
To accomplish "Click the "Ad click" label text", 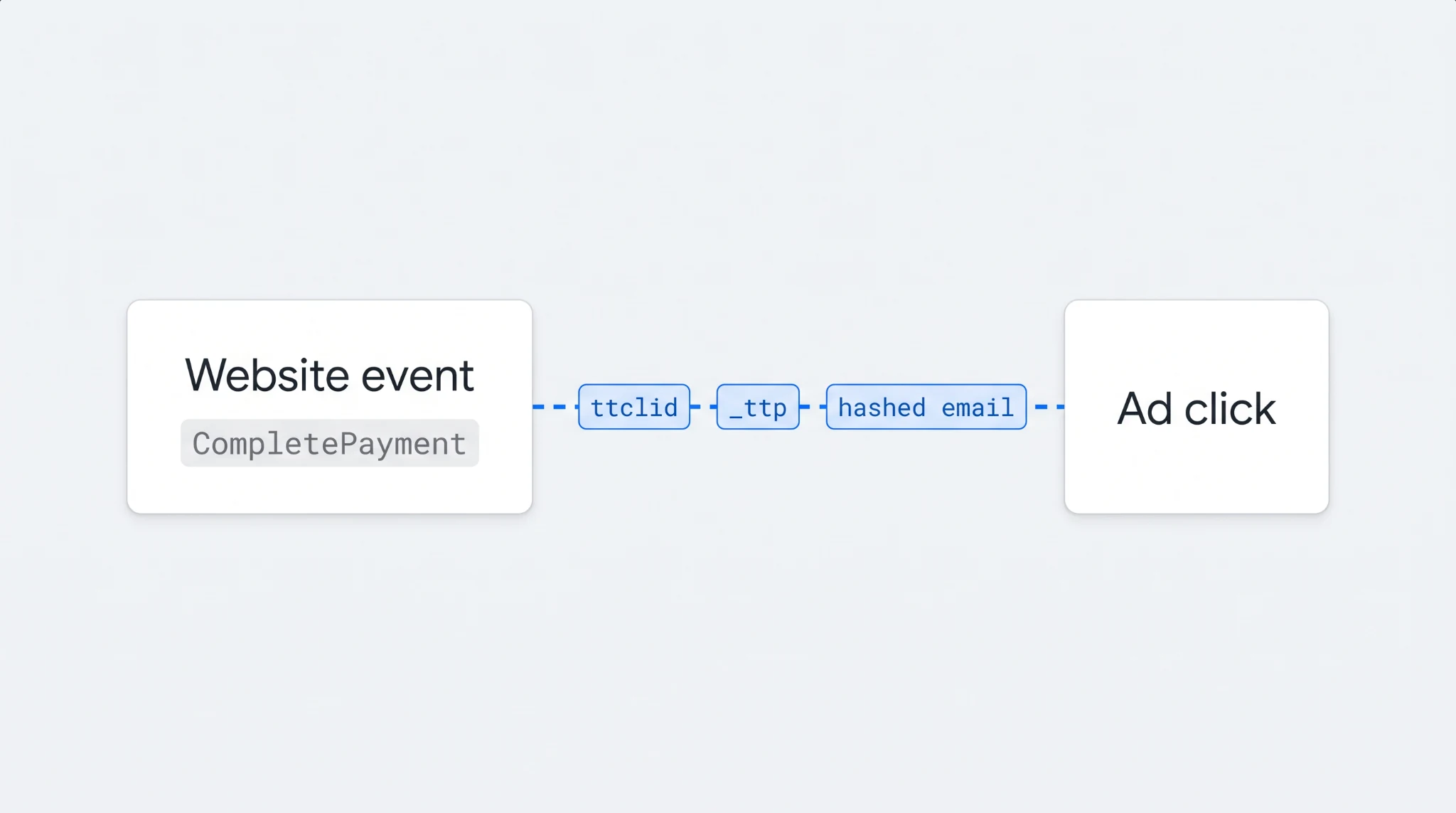I will coord(1197,409).
